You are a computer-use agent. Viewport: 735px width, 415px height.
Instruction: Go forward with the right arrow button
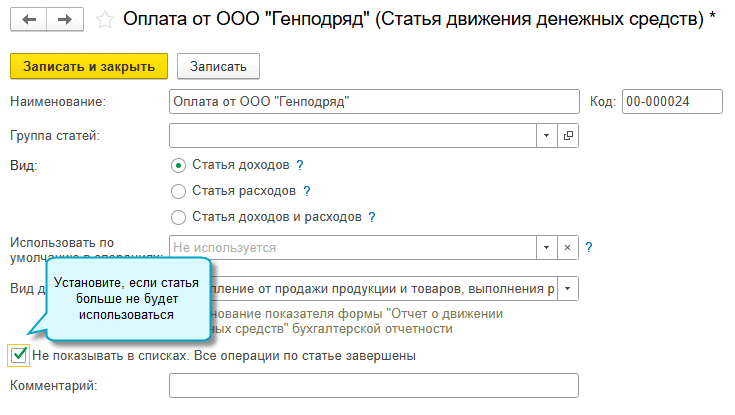pyautogui.click(x=65, y=20)
